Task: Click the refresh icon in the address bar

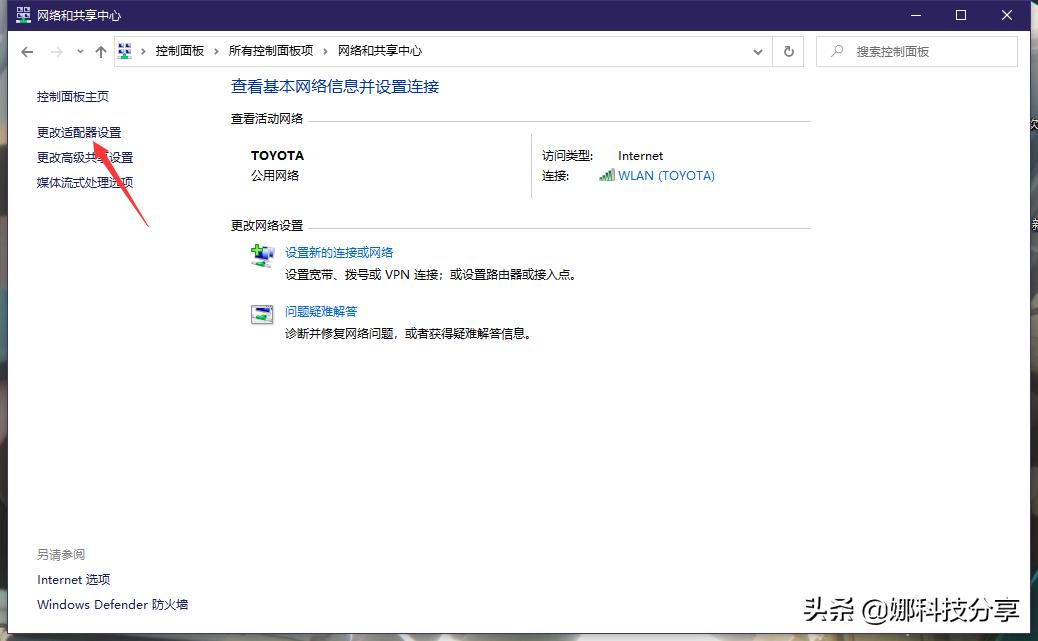Action: (788, 51)
